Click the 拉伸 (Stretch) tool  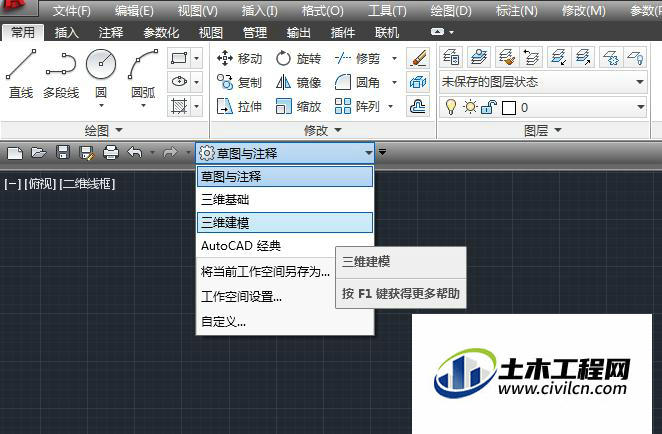pyautogui.click(x=239, y=106)
